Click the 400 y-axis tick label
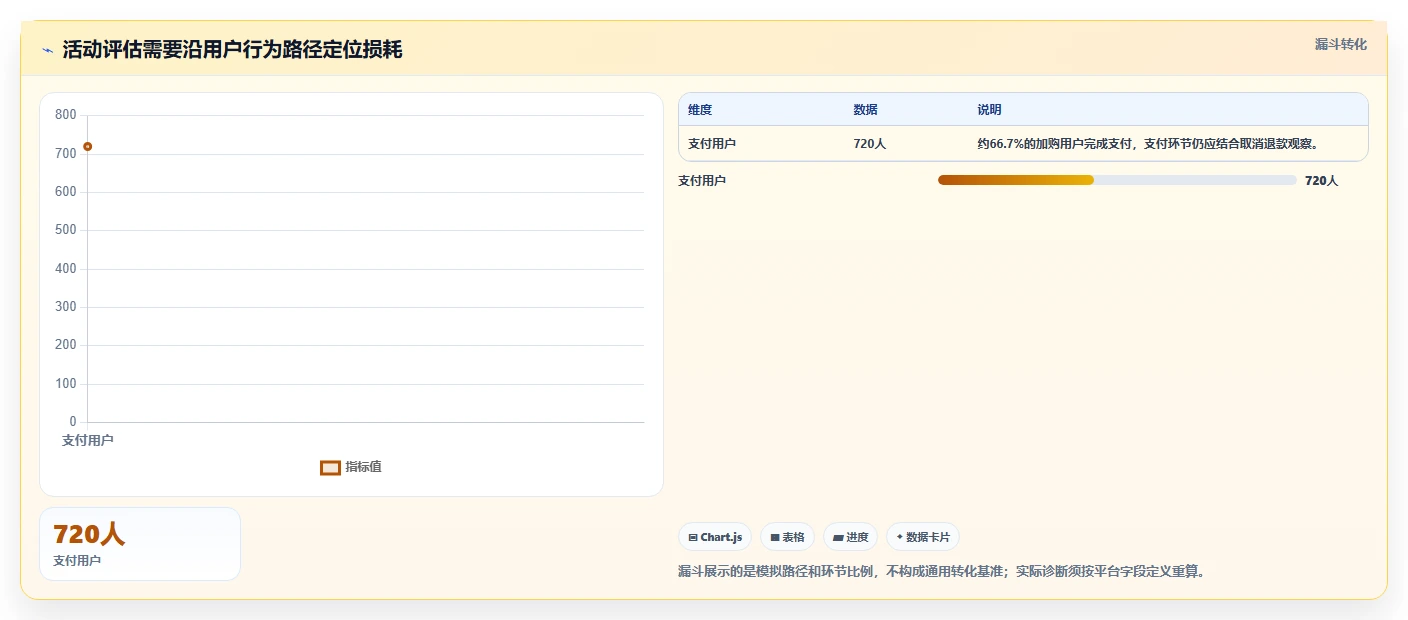Viewport: 1408px width, 620px height. click(66, 269)
